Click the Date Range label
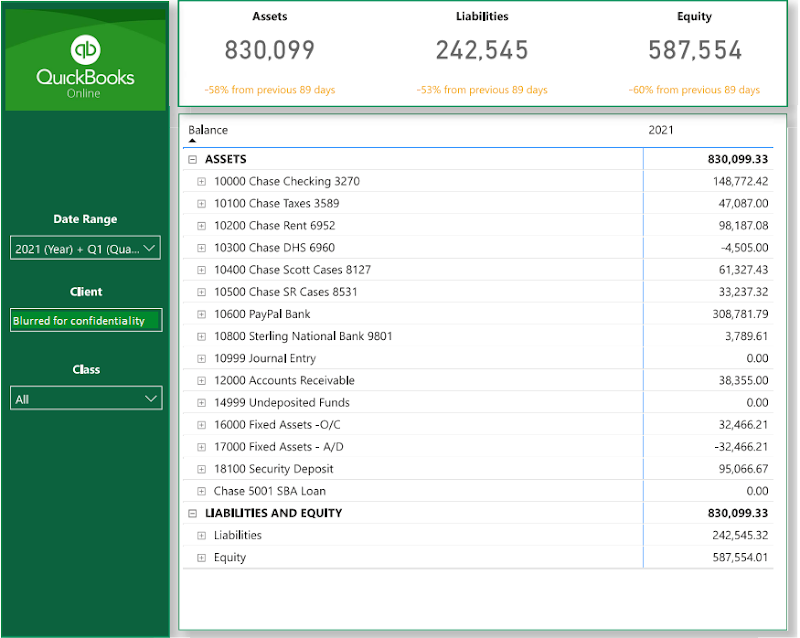The width and height of the screenshot is (800, 638). coord(85,219)
